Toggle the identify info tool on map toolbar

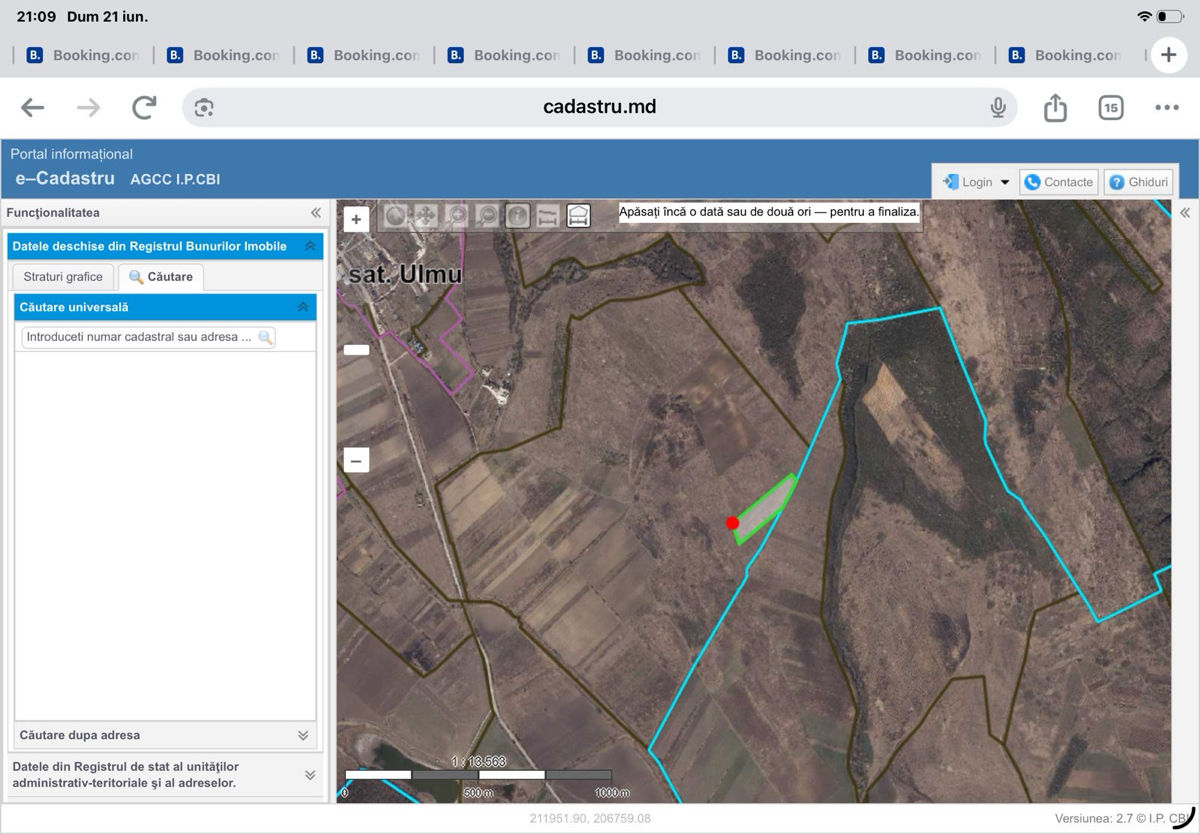(517, 215)
